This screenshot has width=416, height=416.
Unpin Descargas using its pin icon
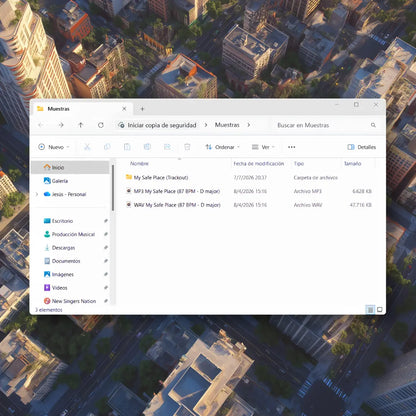tap(106, 247)
